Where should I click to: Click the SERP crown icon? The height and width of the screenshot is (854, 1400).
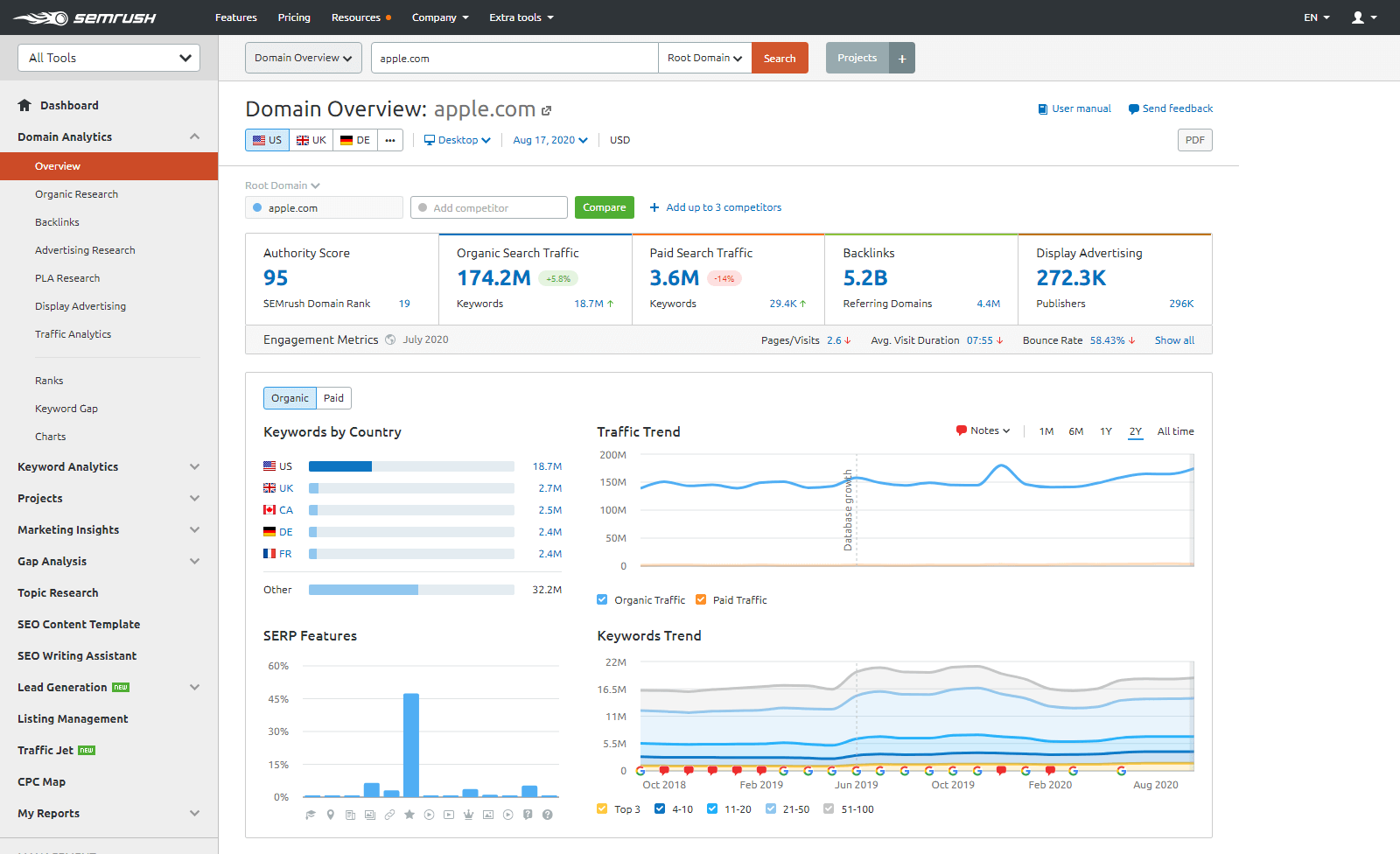[x=468, y=815]
